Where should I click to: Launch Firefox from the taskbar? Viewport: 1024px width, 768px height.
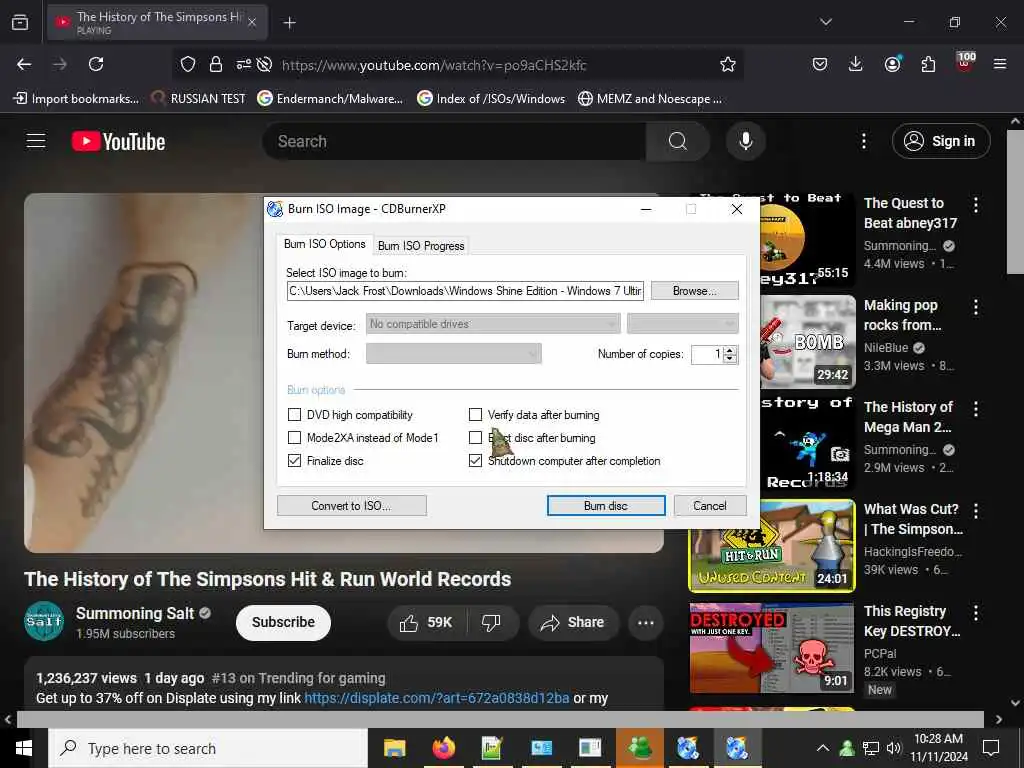coord(443,748)
